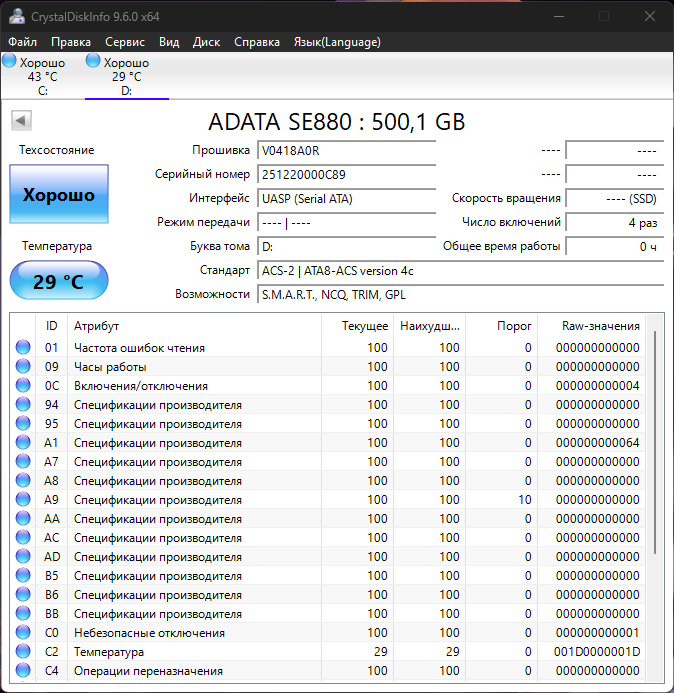Click the CrystalDiskInfo app icon in title bar
This screenshot has width=674, height=693.
[17, 16]
